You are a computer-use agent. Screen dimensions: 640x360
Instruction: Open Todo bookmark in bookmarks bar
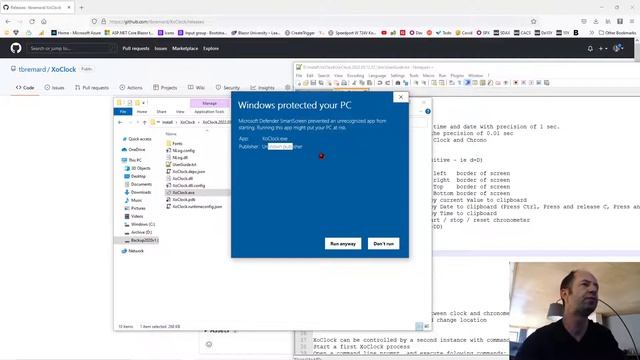[x=443, y=33]
